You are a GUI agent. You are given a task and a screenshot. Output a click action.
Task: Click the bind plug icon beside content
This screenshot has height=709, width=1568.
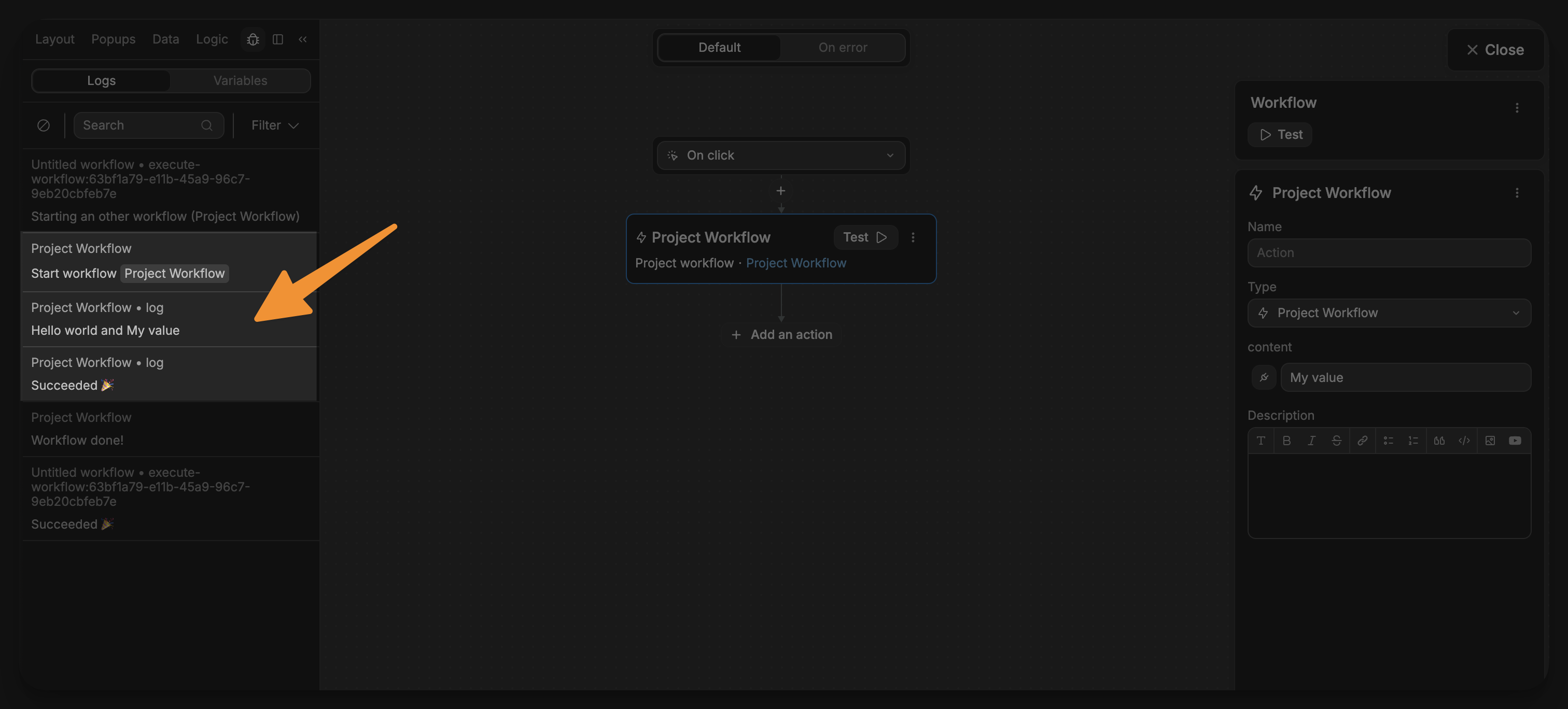pyautogui.click(x=1264, y=377)
